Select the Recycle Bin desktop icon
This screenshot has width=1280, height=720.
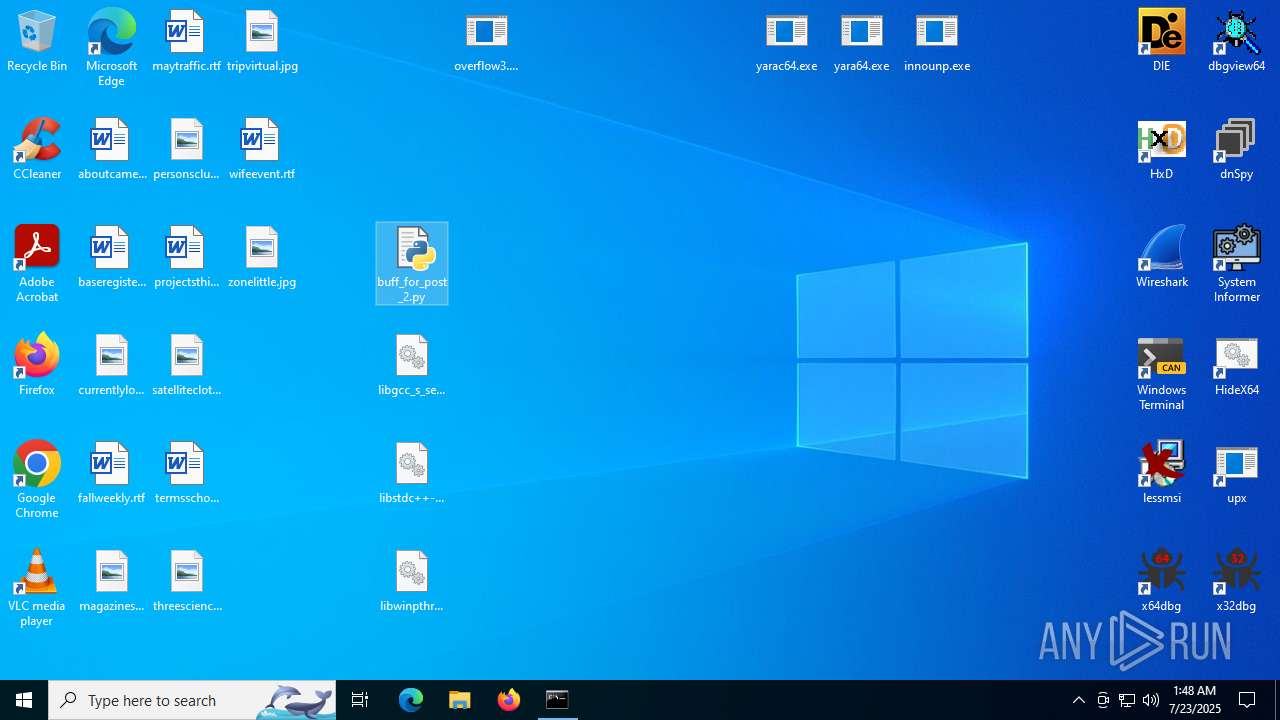(x=37, y=42)
